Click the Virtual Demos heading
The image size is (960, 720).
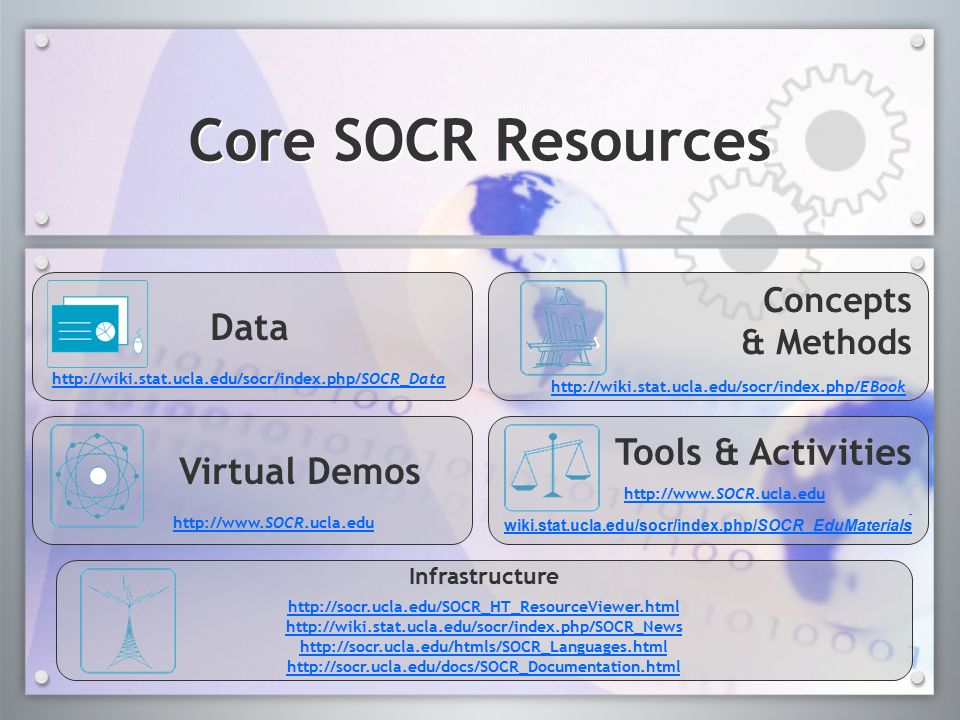point(300,471)
